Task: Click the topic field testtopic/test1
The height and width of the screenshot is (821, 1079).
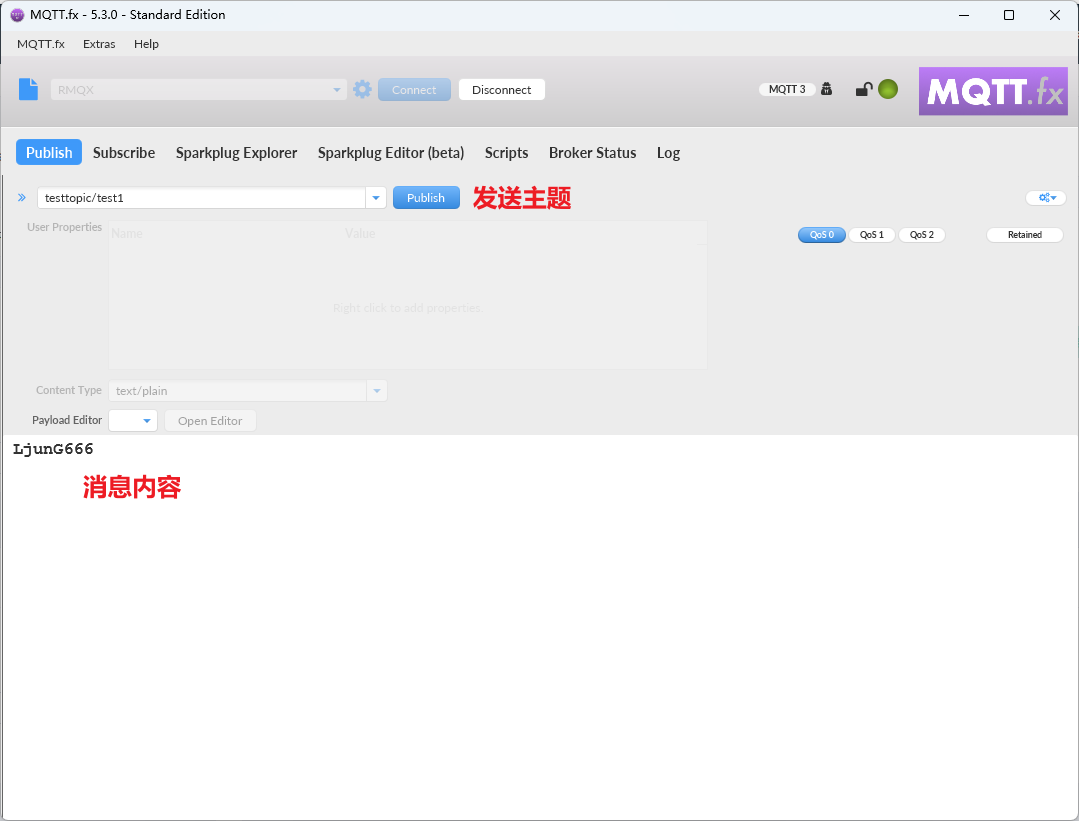Action: coord(202,198)
